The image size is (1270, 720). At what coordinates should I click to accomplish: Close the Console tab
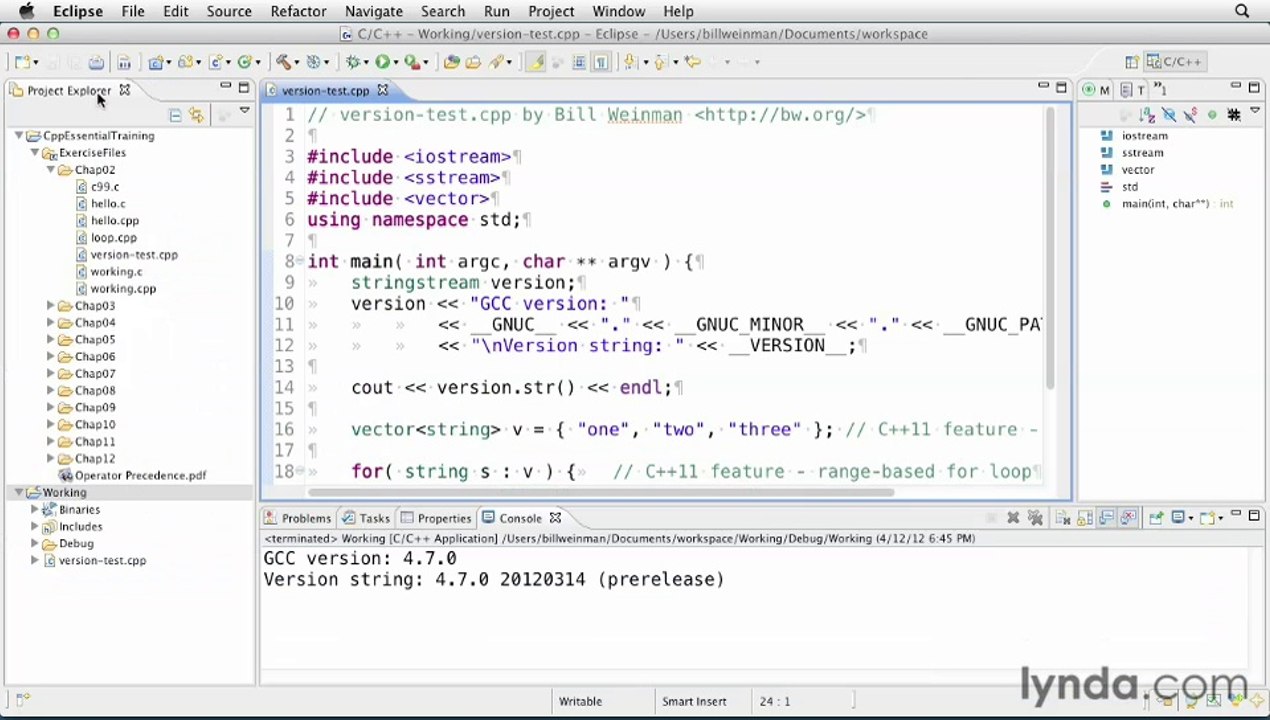555,518
